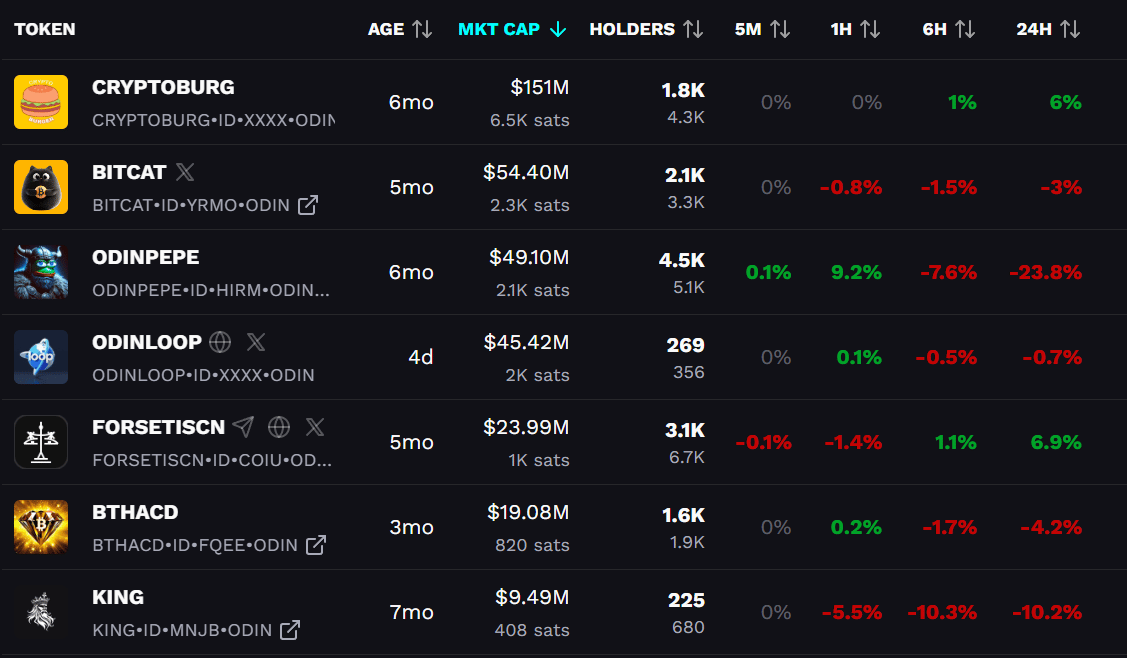Sort by 5M price change
Screen dimensions: 1127x658
coord(762,29)
